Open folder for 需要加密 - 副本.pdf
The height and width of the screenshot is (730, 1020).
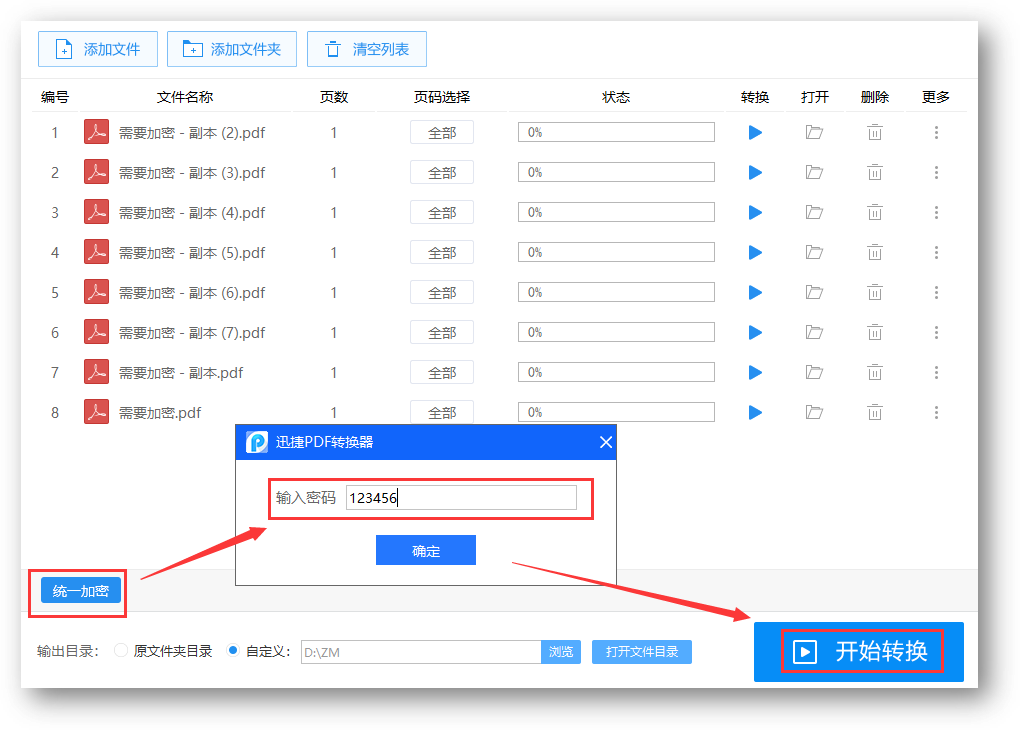point(815,372)
